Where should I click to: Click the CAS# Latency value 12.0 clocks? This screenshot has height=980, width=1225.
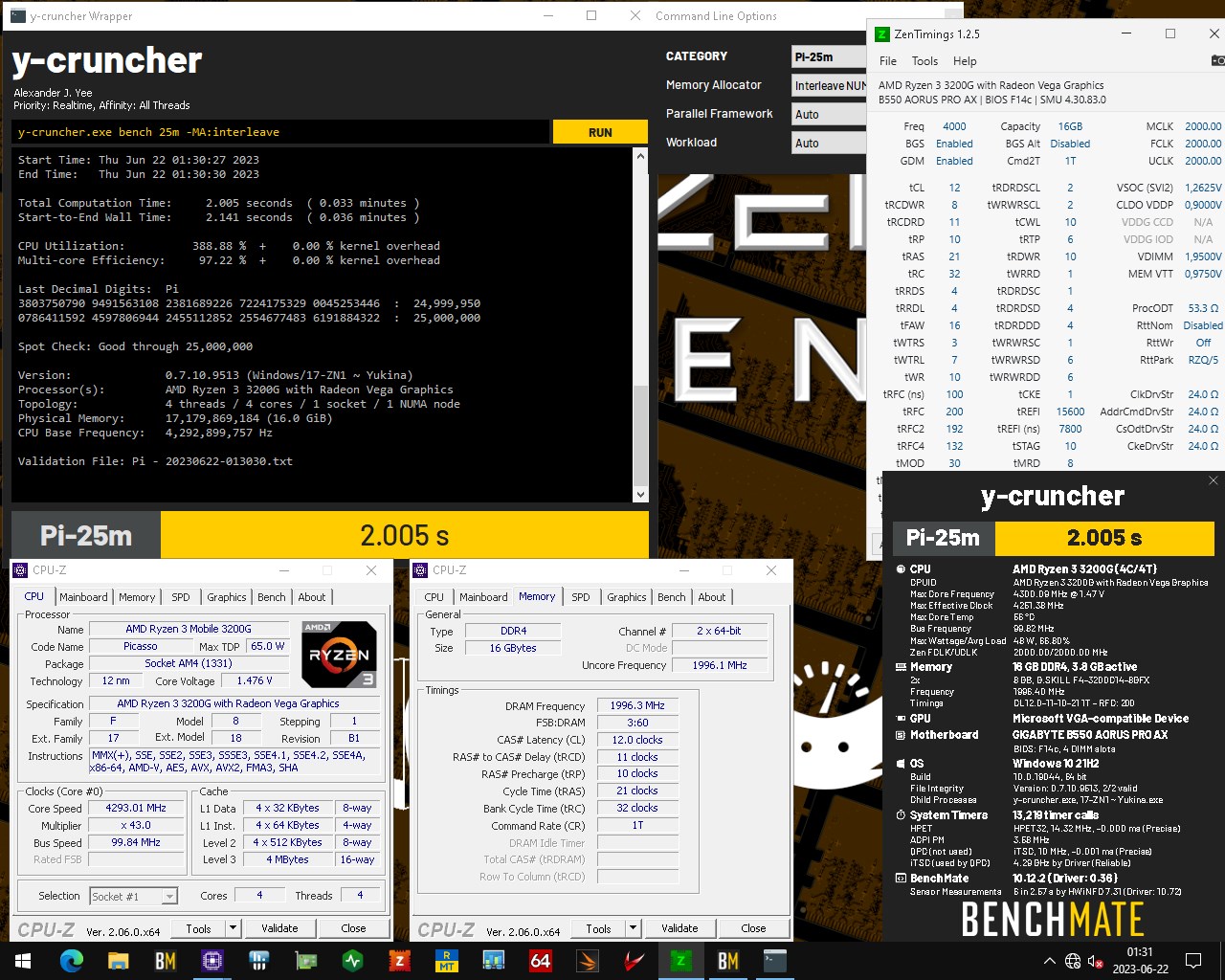click(637, 740)
